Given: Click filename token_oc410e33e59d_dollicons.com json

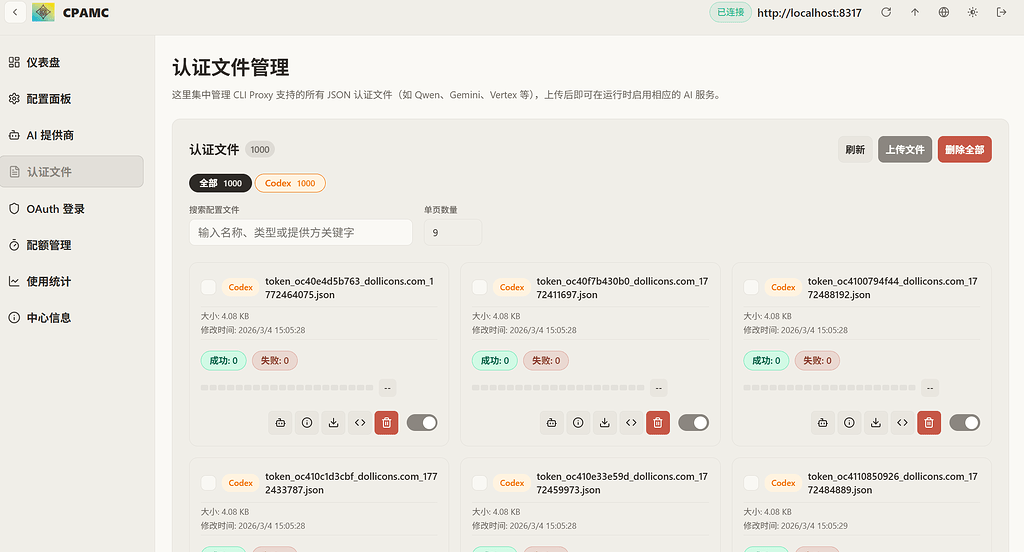Looking at the screenshot, I should (622, 483).
